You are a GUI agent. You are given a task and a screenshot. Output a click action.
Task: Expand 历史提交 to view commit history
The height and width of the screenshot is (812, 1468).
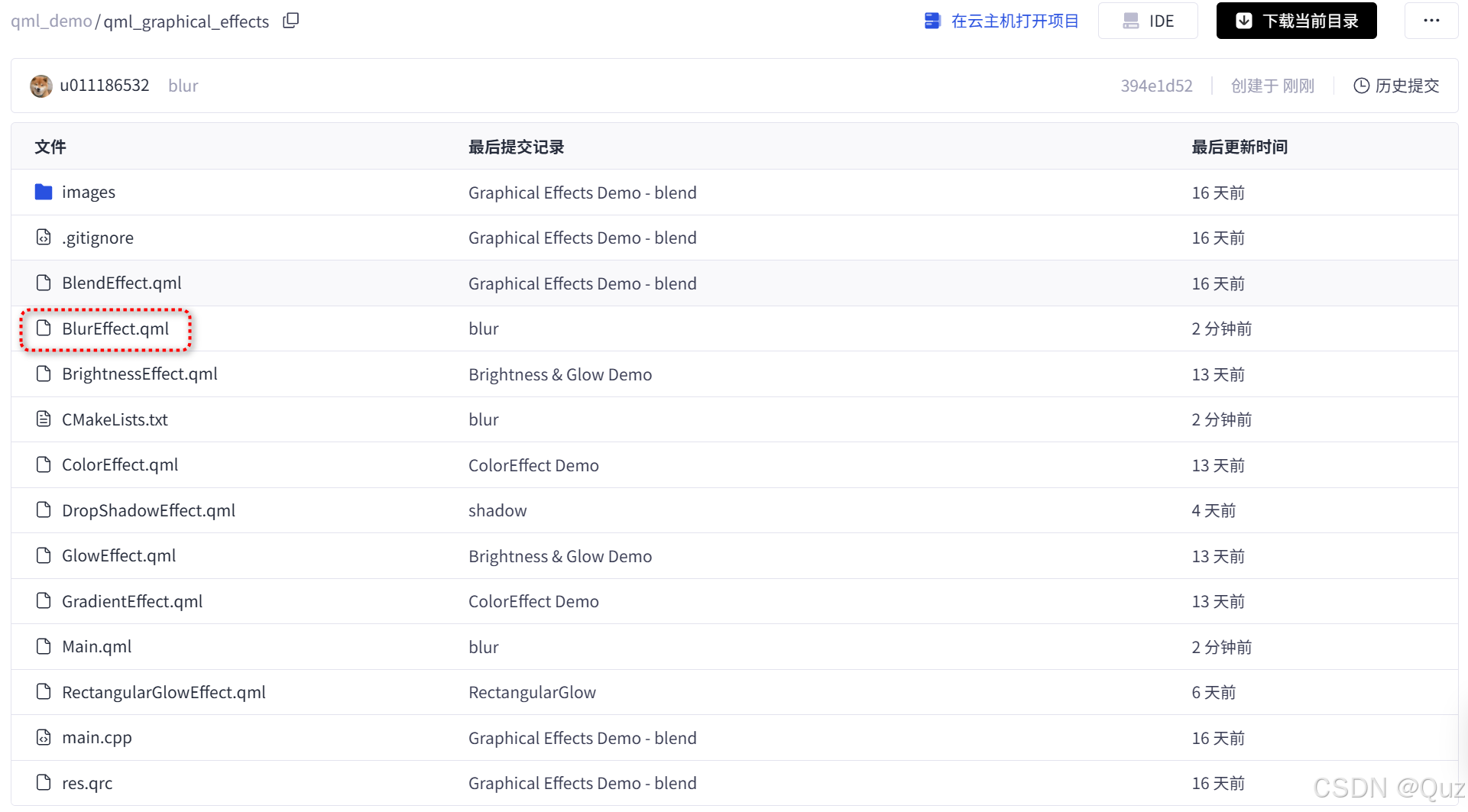(1407, 86)
